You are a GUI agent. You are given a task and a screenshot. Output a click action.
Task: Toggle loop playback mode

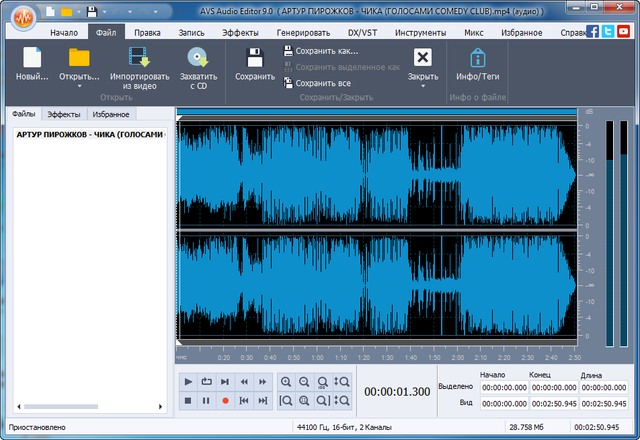pyautogui.click(x=207, y=382)
